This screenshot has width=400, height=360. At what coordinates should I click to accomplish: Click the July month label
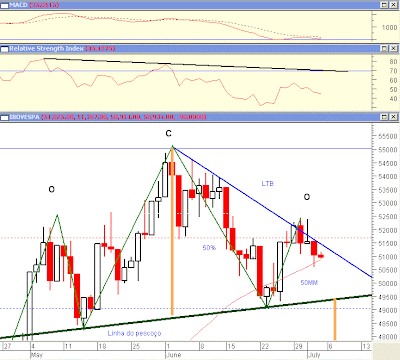[x=314, y=355]
